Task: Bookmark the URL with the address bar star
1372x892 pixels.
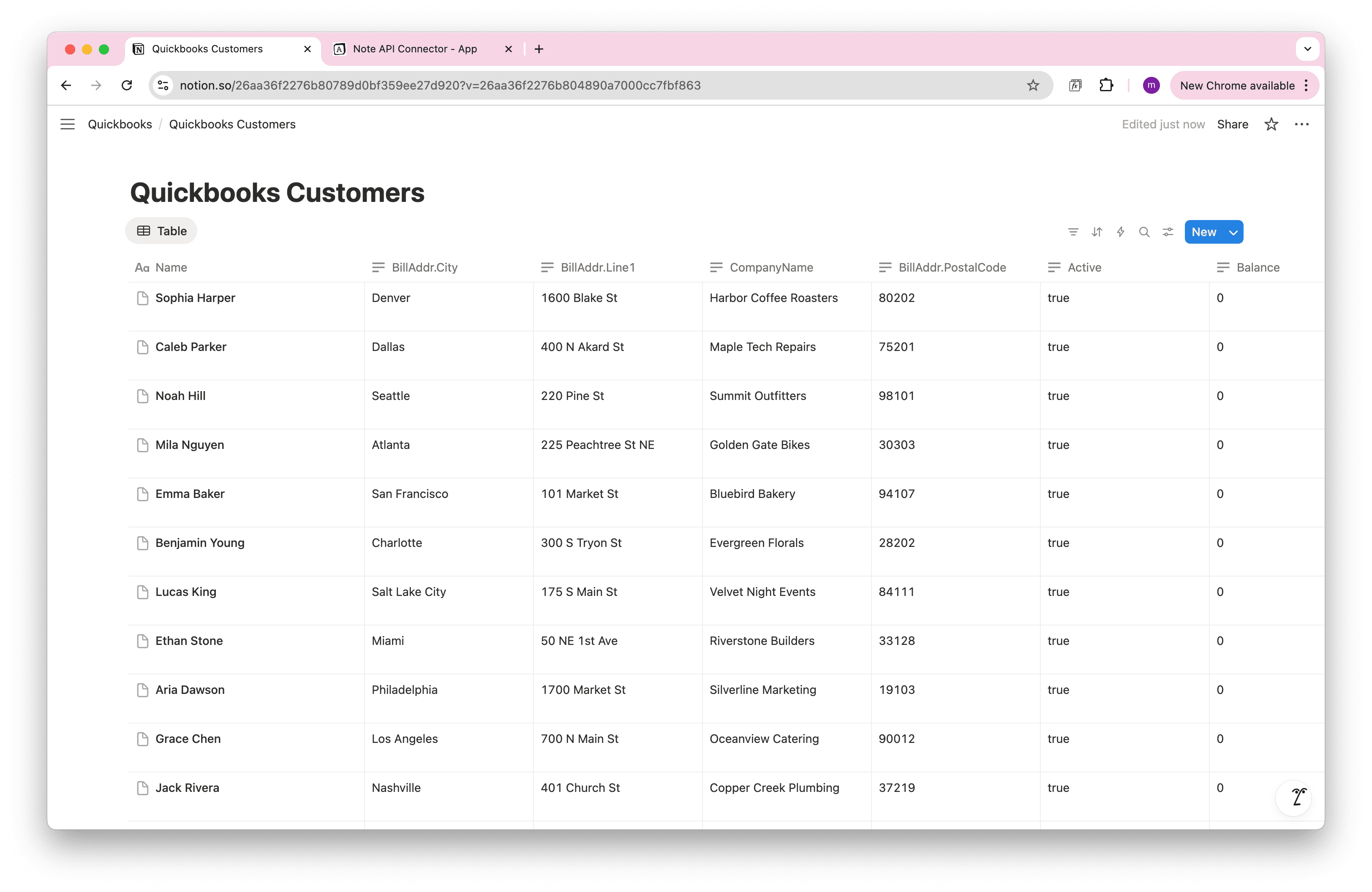Action: [1032, 85]
